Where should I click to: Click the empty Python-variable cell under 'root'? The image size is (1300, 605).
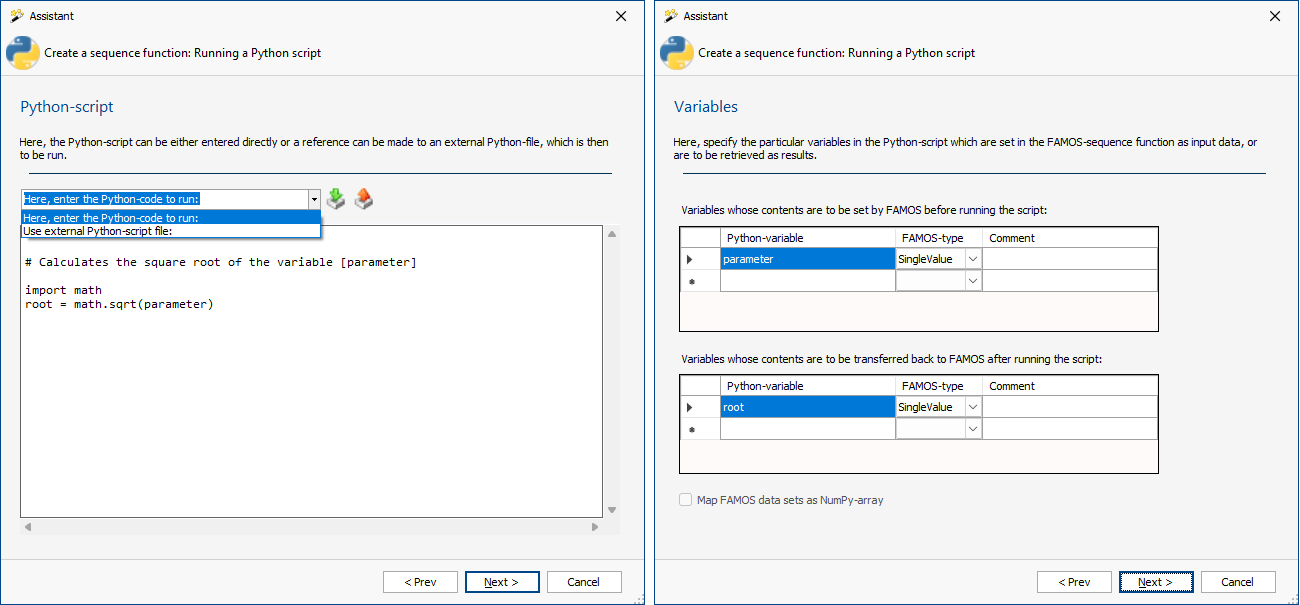[807, 429]
